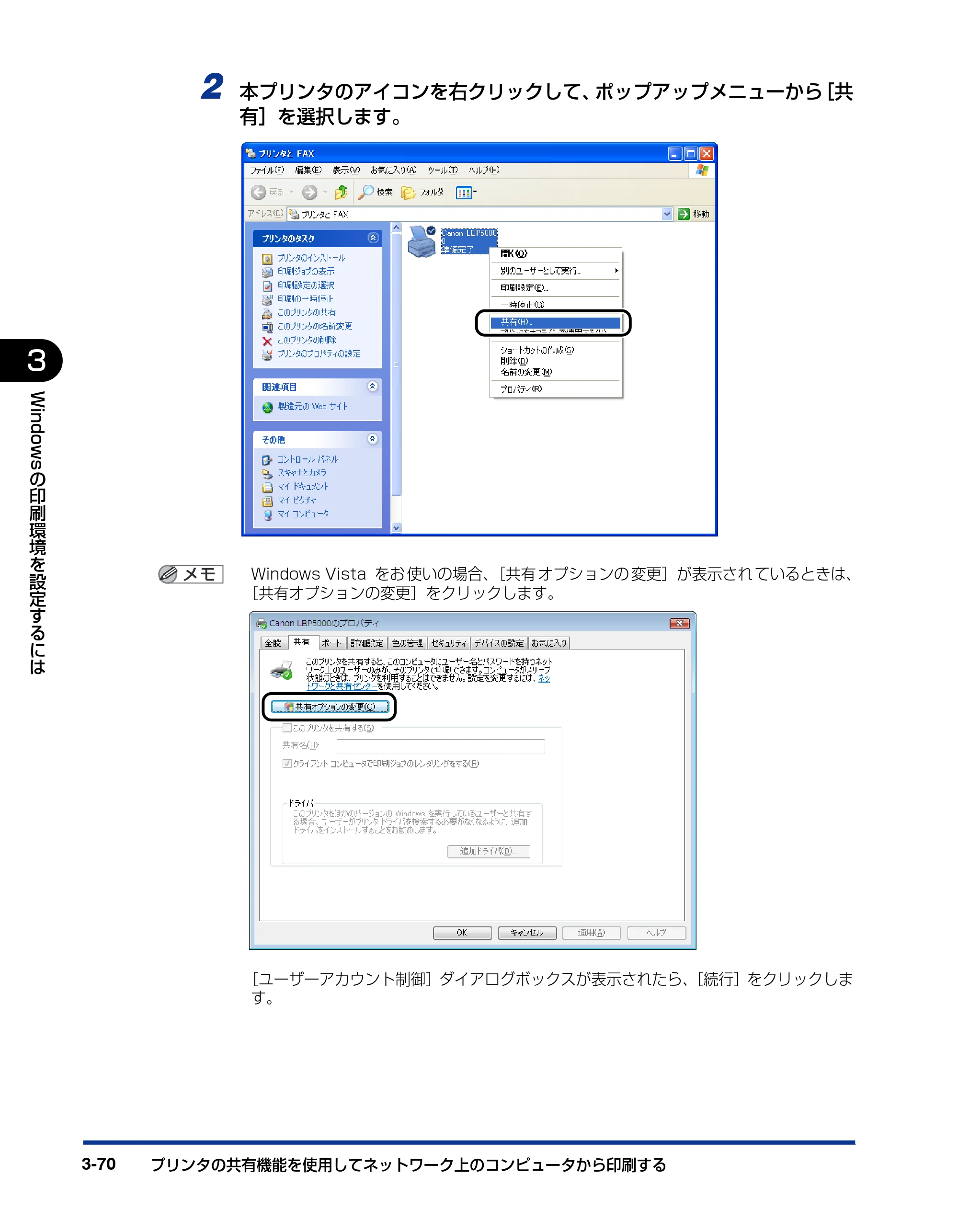Open the ファイル(F) menu
Viewport: 958px width, 1232px height.
coord(267,170)
